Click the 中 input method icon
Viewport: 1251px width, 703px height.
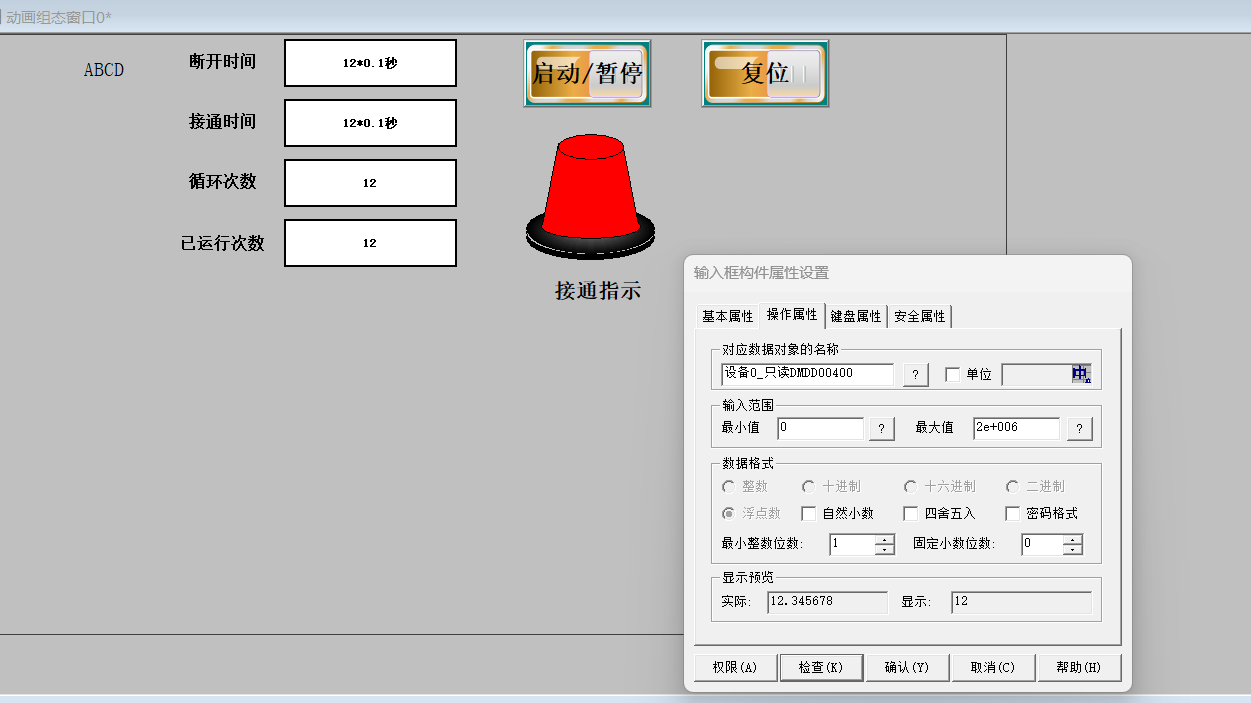point(1080,374)
